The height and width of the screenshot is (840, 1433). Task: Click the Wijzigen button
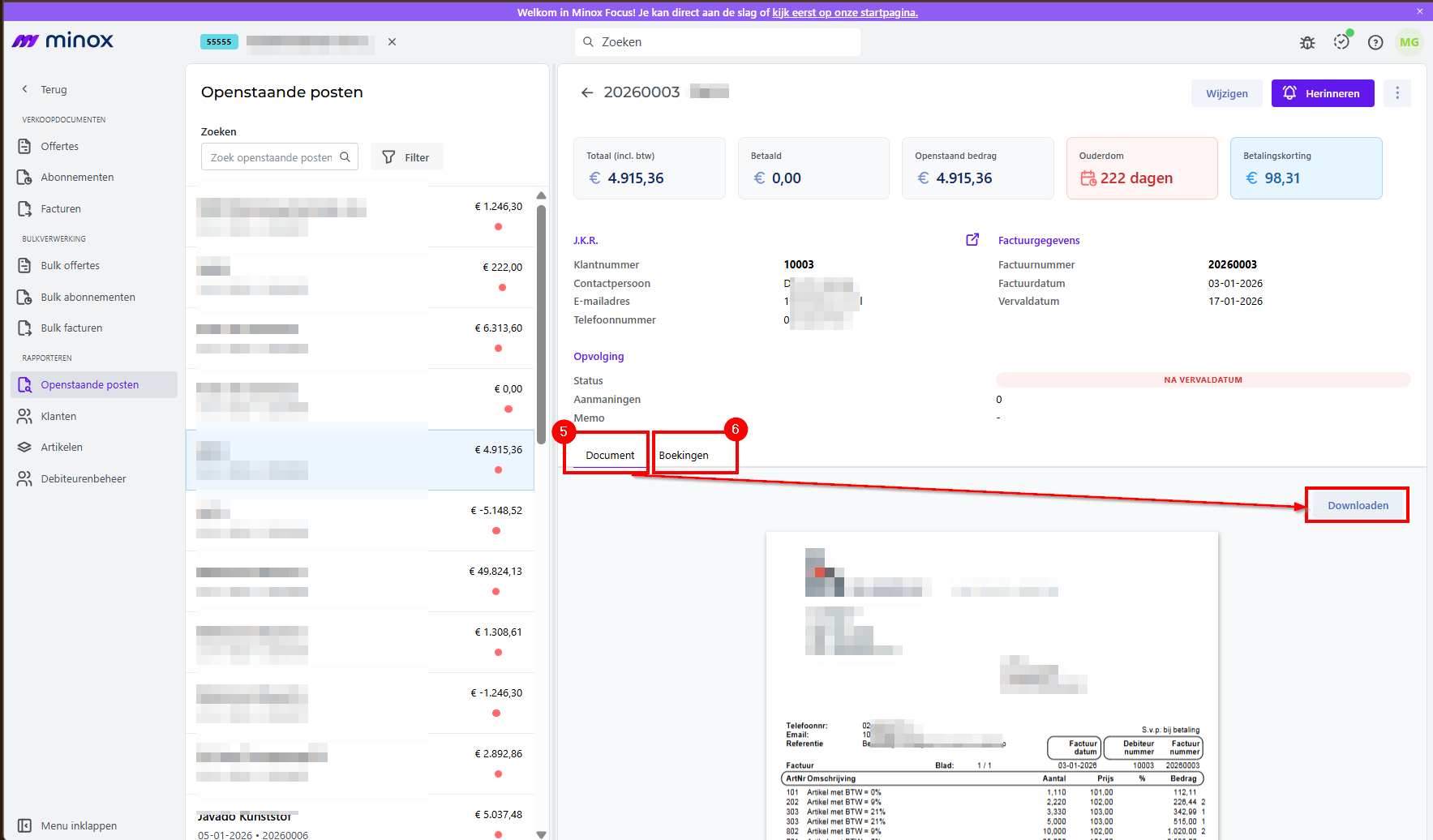coord(1226,93)
